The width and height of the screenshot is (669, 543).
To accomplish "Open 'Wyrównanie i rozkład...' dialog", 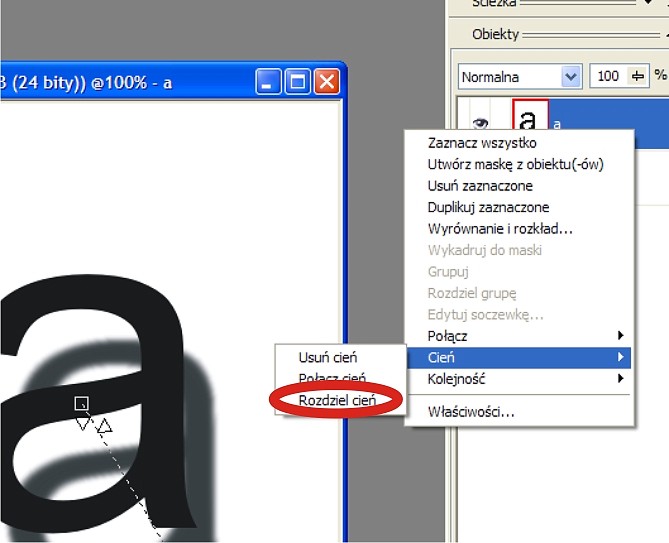I will tap(500, 229).
